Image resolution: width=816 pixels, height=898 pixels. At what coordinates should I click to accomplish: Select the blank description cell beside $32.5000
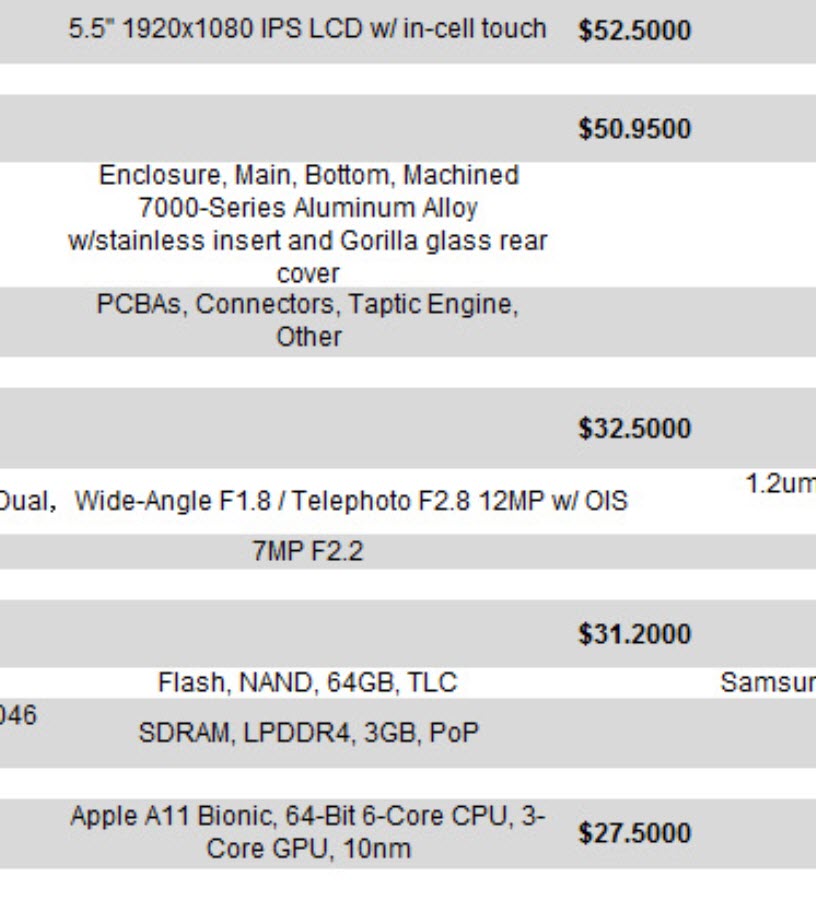tap(307, 429)
